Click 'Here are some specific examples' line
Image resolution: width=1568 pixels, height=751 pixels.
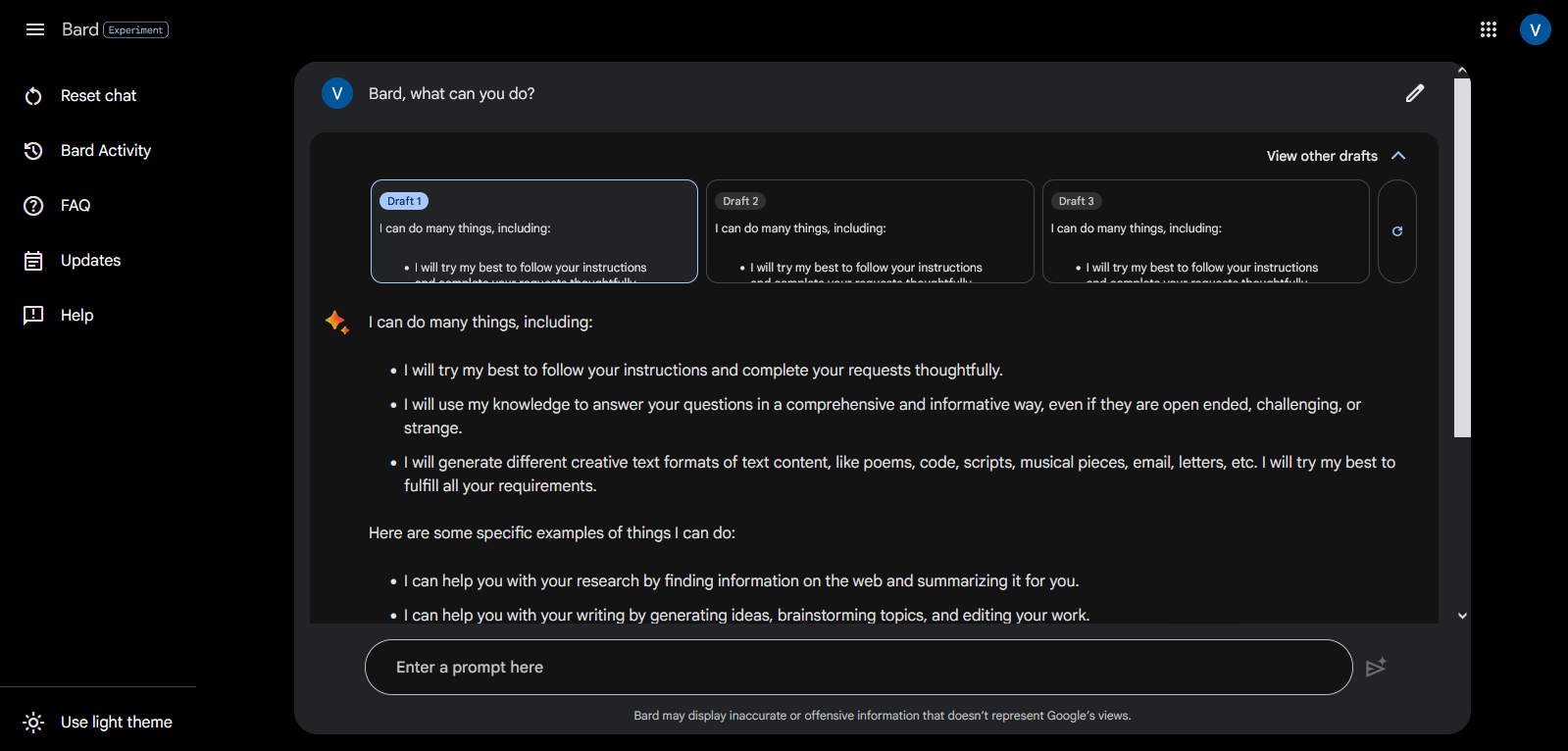click(552, 533)
